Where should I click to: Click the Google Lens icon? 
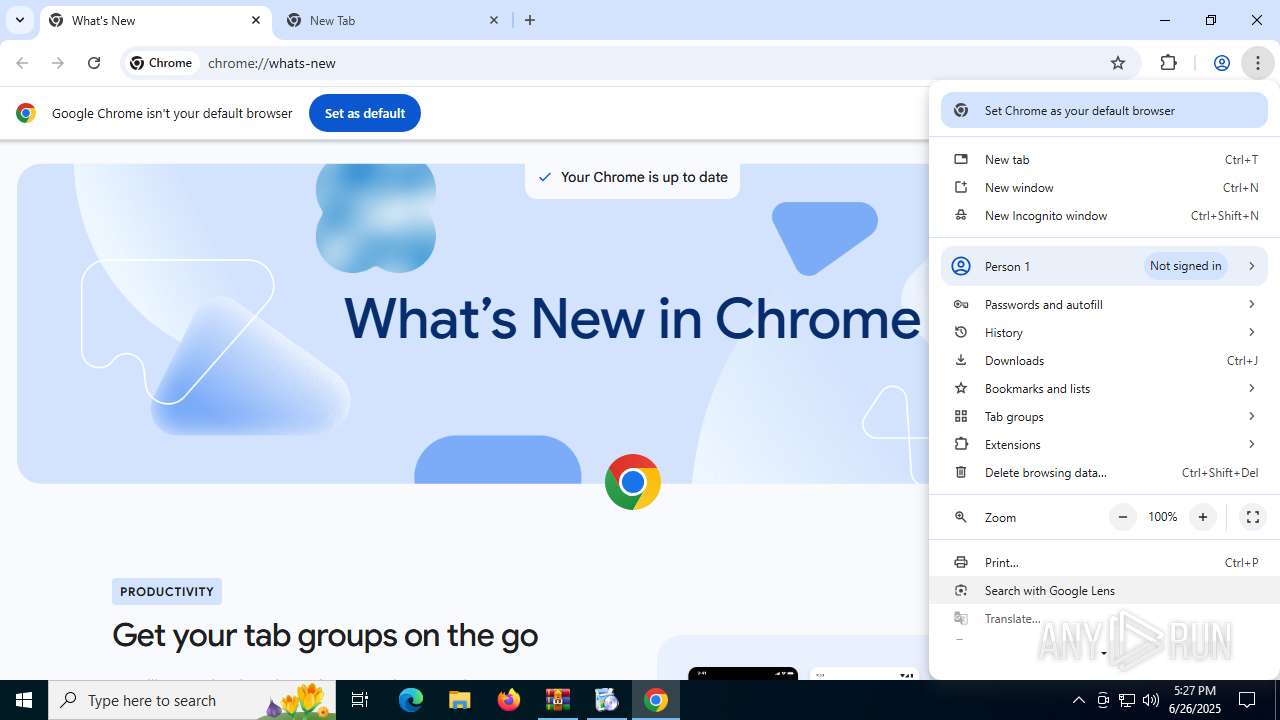click(x=961, y=591)
